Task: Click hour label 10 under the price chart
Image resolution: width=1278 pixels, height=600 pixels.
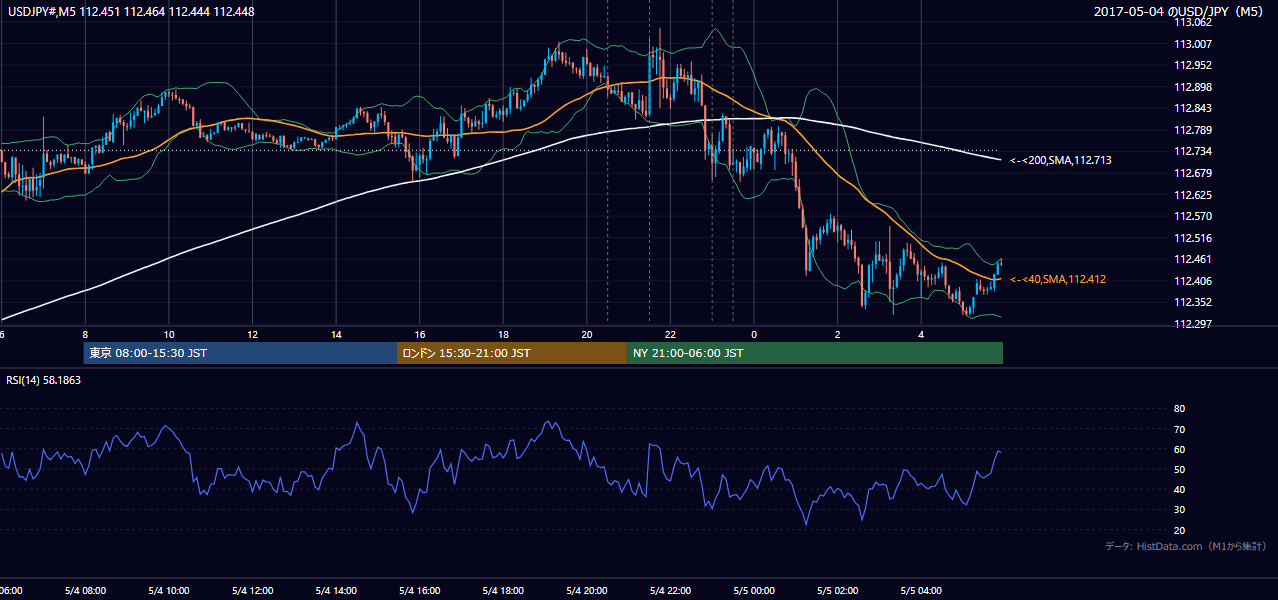Action: (169, 335)
